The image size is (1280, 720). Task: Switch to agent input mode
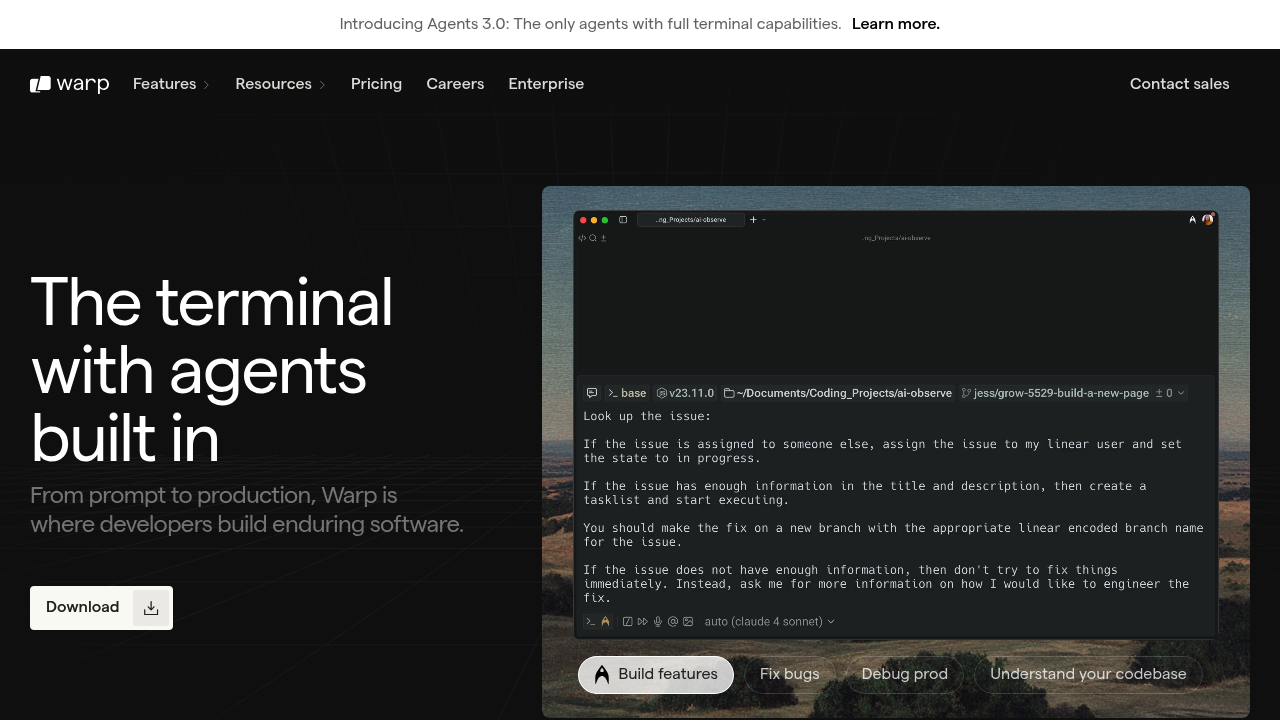605,622
